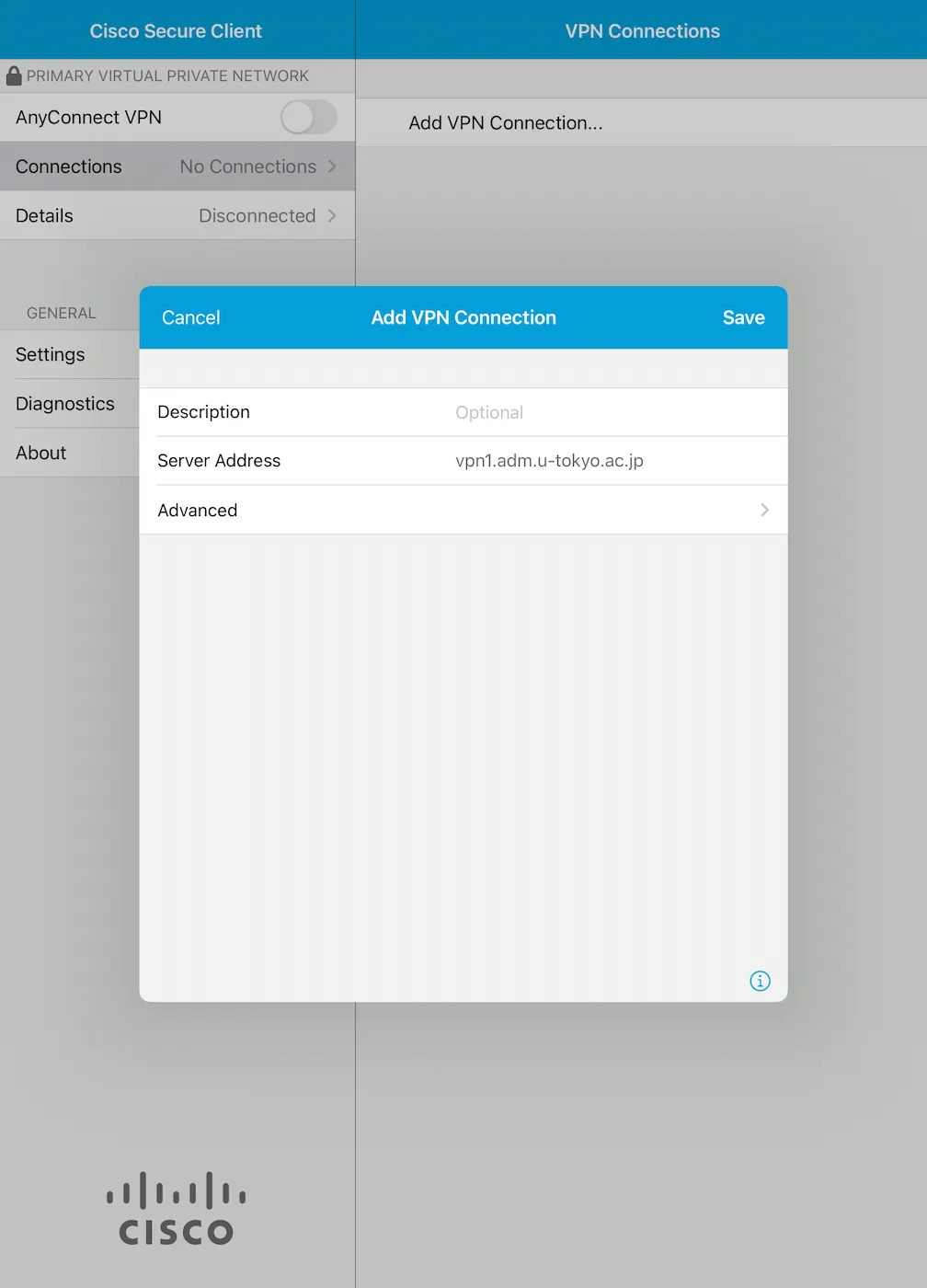Image resolution: width=927 pixels, height=1288 pixels.
Task: Open Settings in the General section
Action: point(51,354)
